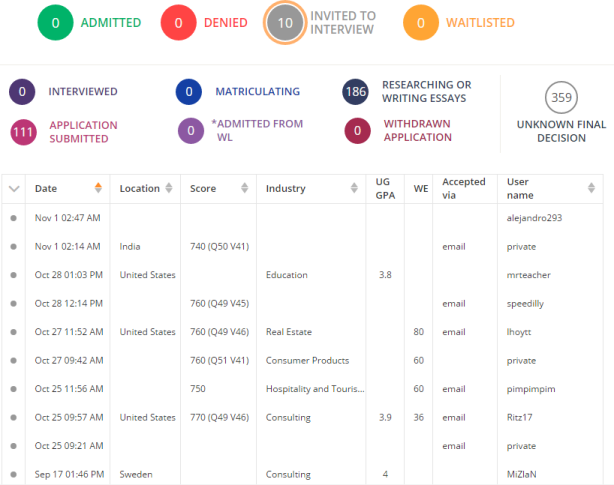
Task: Click the orange Waitlisted count circle
Action: [422, 22]
